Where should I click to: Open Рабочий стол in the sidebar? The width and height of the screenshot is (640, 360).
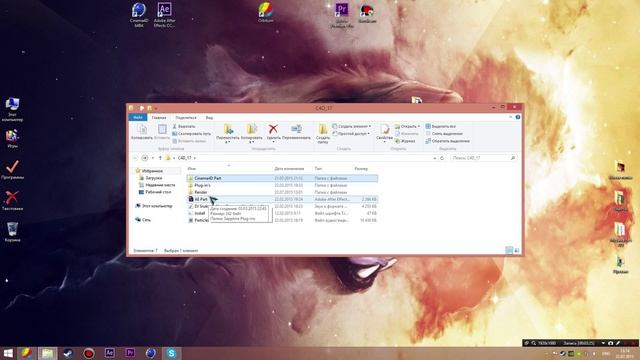pos(155,192)
